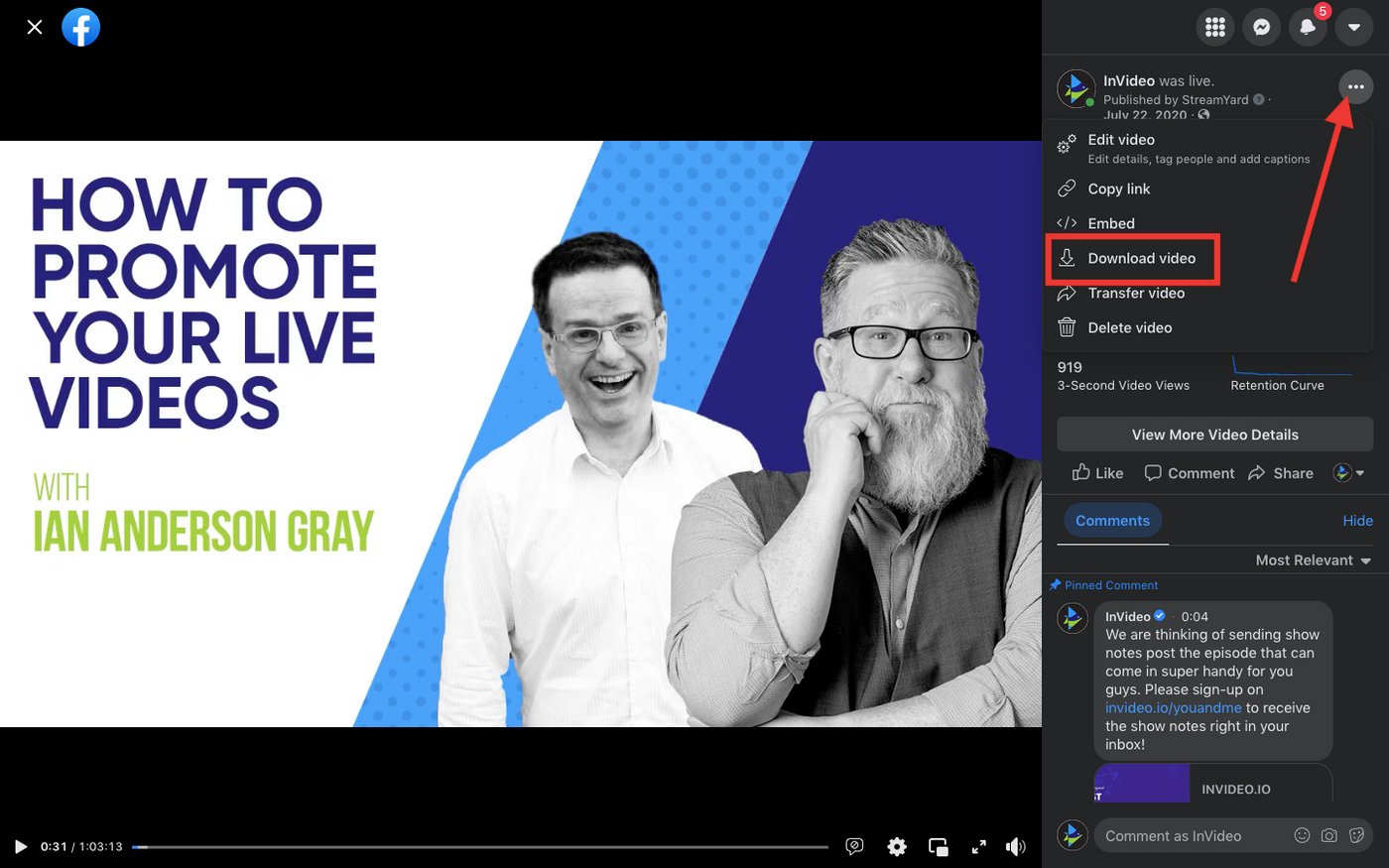Share the video post
The image size is (1389, 868).
(1281, 473)
